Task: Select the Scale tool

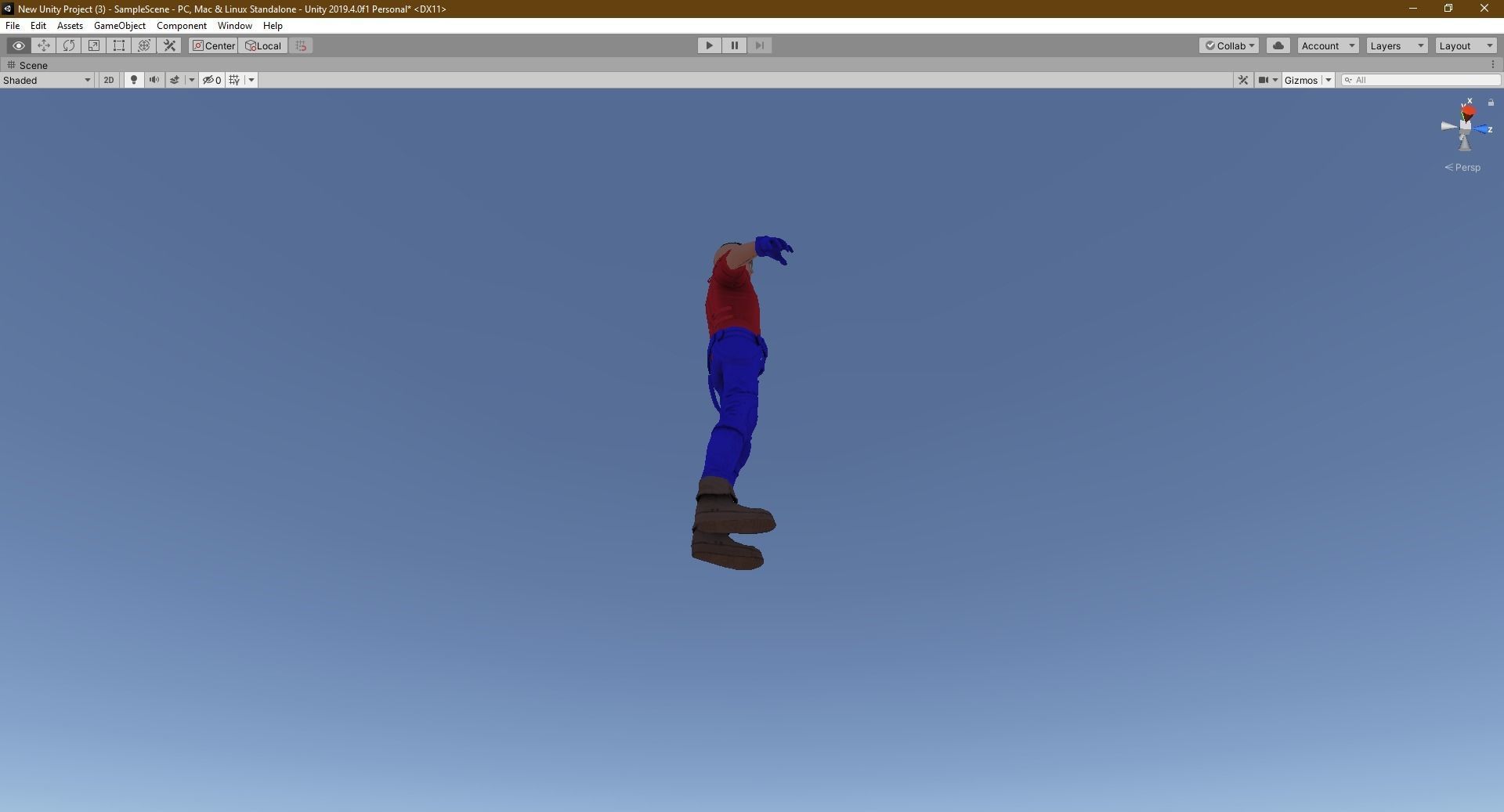Action: (94, 45)
